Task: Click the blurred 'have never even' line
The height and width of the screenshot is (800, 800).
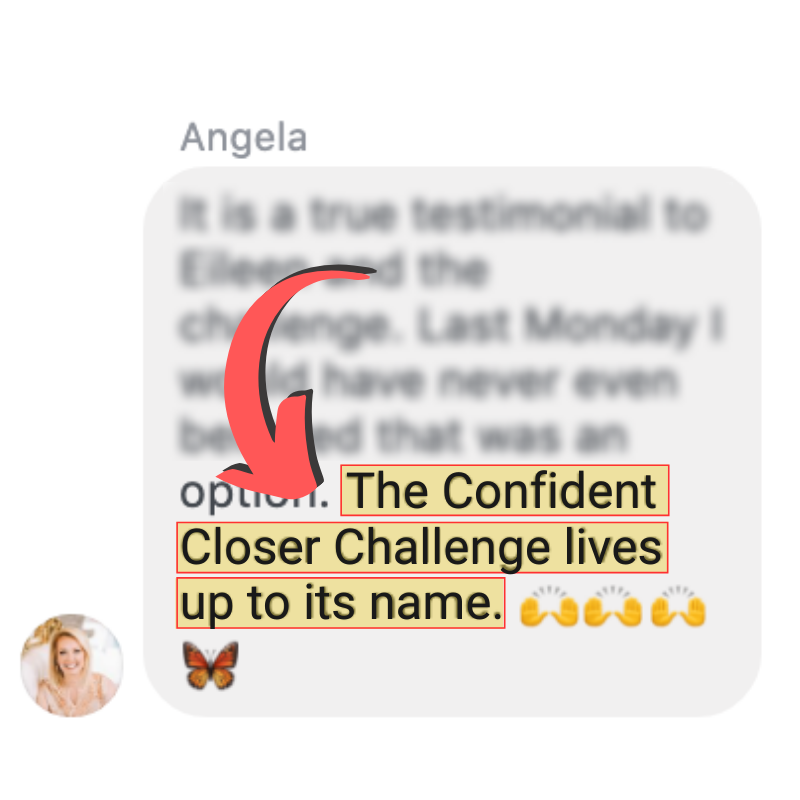Action: 501,381
